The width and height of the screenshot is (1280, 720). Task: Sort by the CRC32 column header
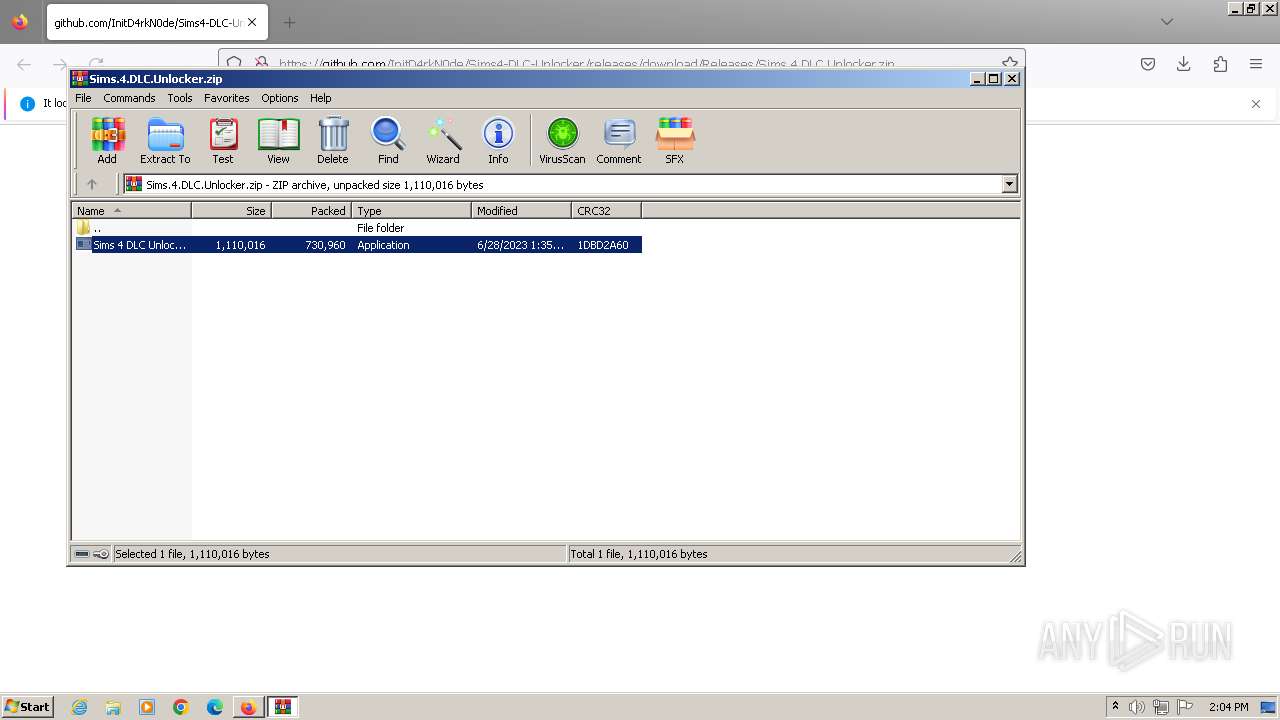click(x=606, y=210)
